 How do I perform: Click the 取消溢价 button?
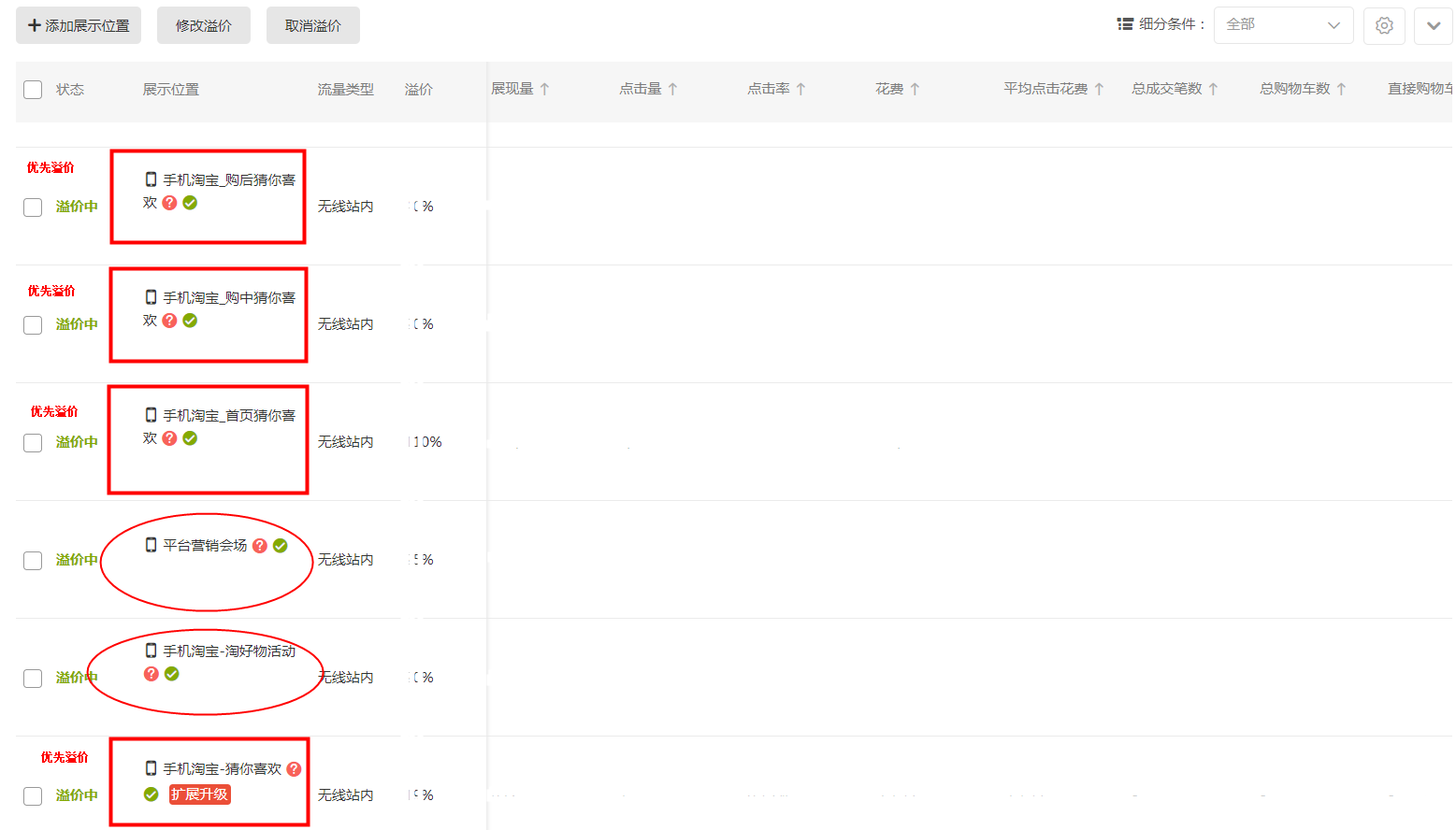click(x=313, y=25)
